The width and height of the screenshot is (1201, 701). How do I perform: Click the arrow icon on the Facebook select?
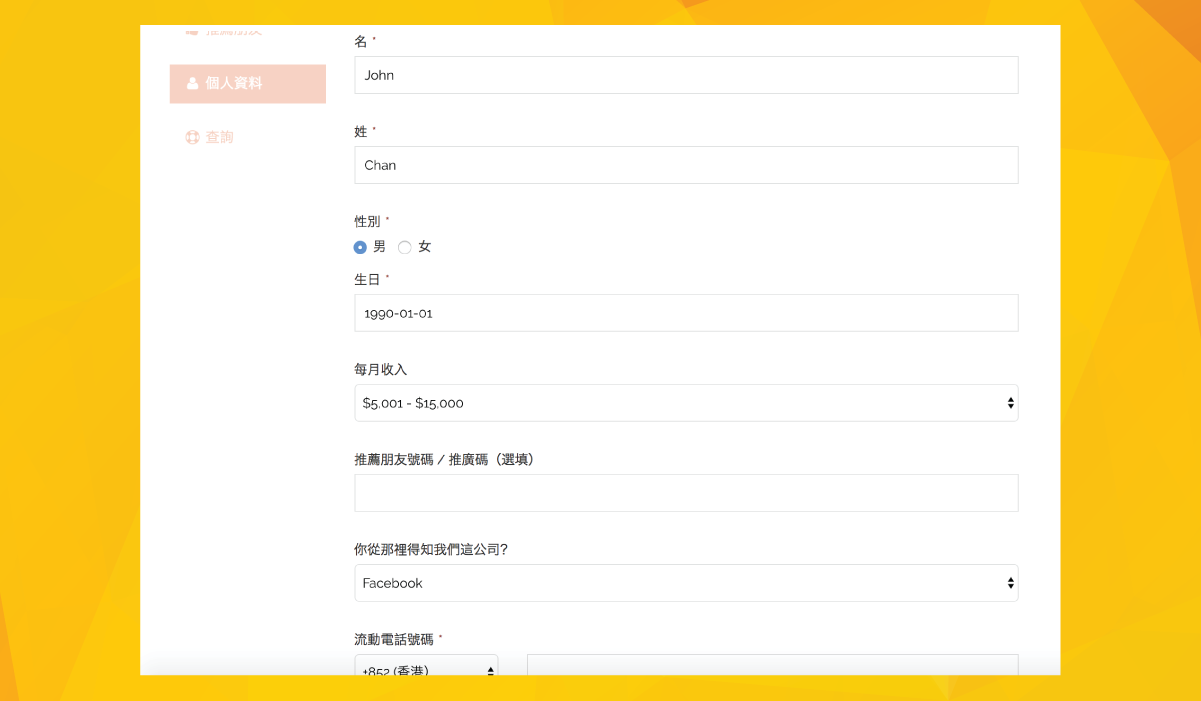(1010, 583)
